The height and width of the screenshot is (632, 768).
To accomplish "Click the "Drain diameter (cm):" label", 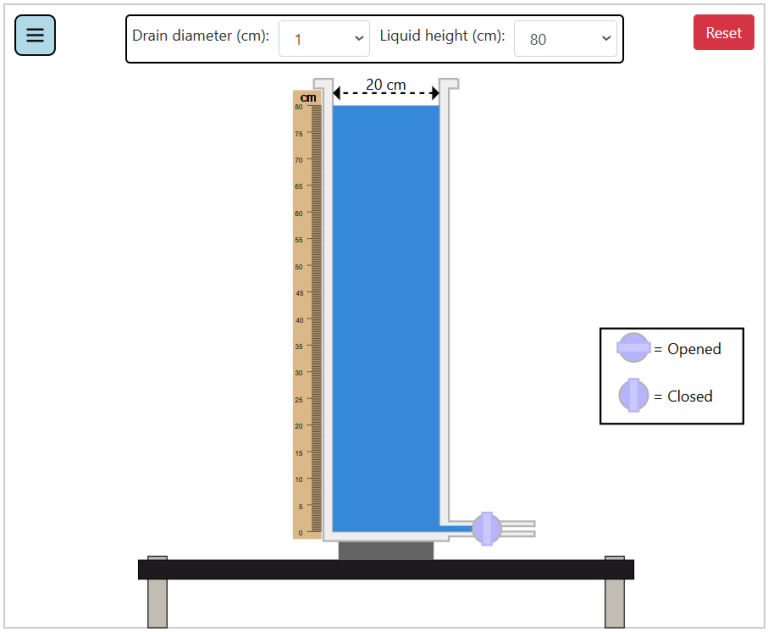I will [200, 36].
